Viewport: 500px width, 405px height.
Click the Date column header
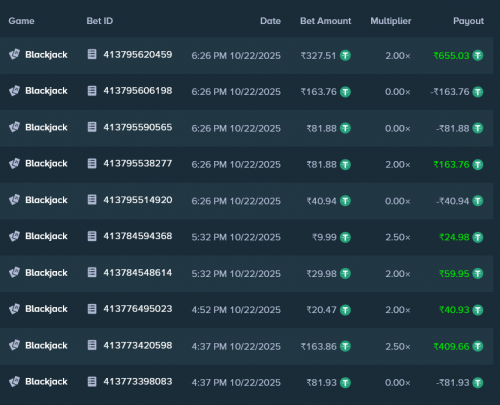[270, 21]
